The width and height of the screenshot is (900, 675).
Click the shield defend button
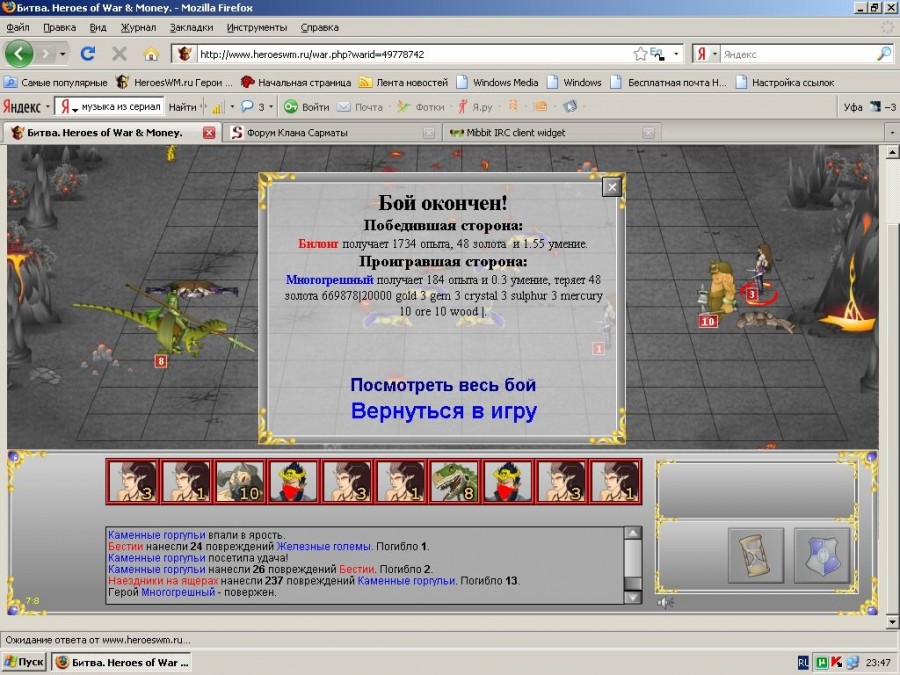coord(821,556)
